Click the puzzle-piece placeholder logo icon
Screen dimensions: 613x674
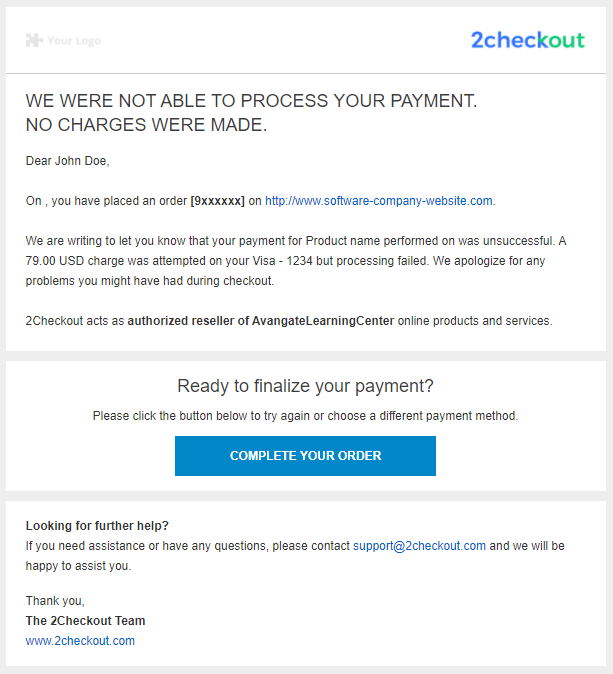(x=34, y=40)
